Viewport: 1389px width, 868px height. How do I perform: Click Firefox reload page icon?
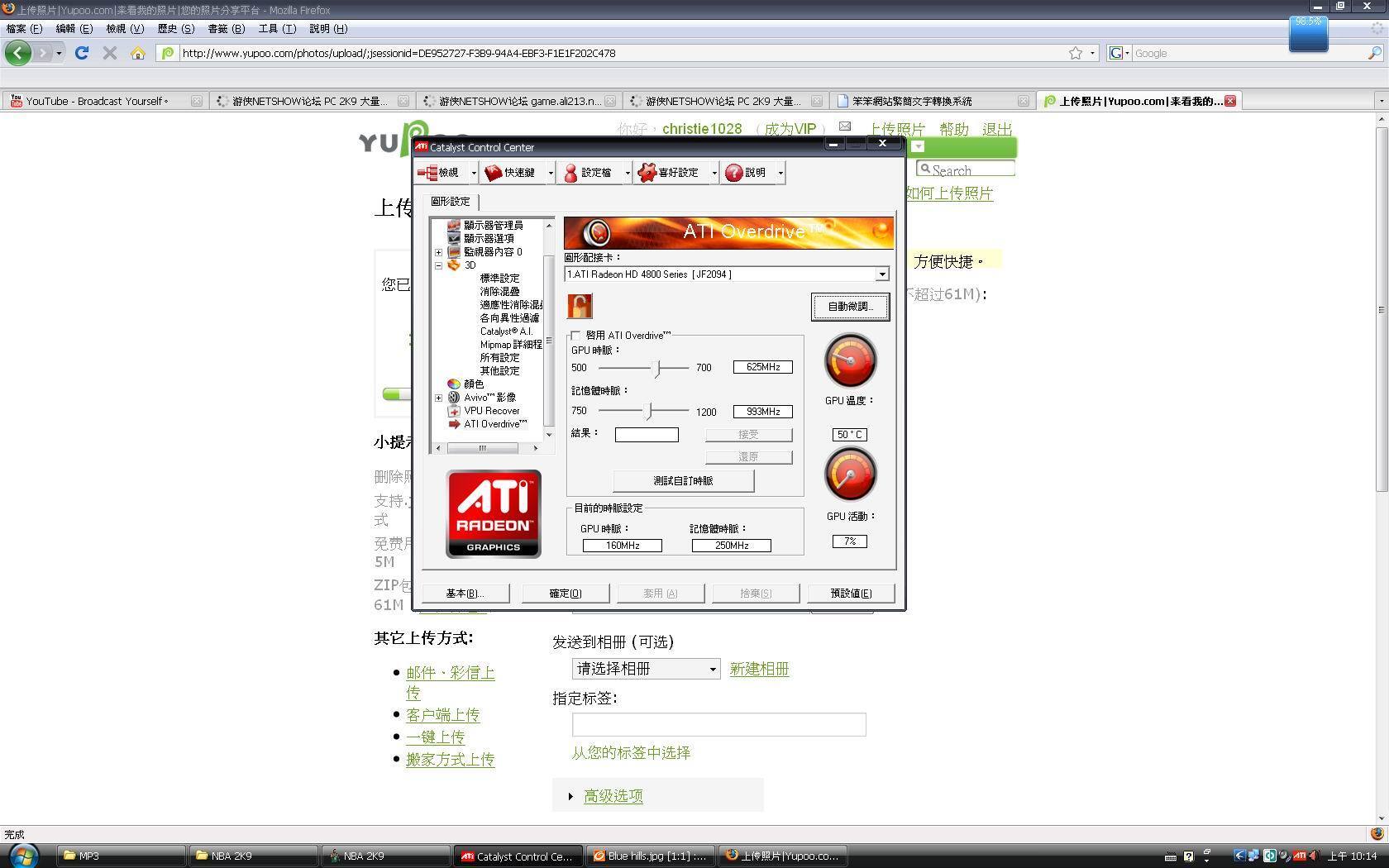pos(82,53)
